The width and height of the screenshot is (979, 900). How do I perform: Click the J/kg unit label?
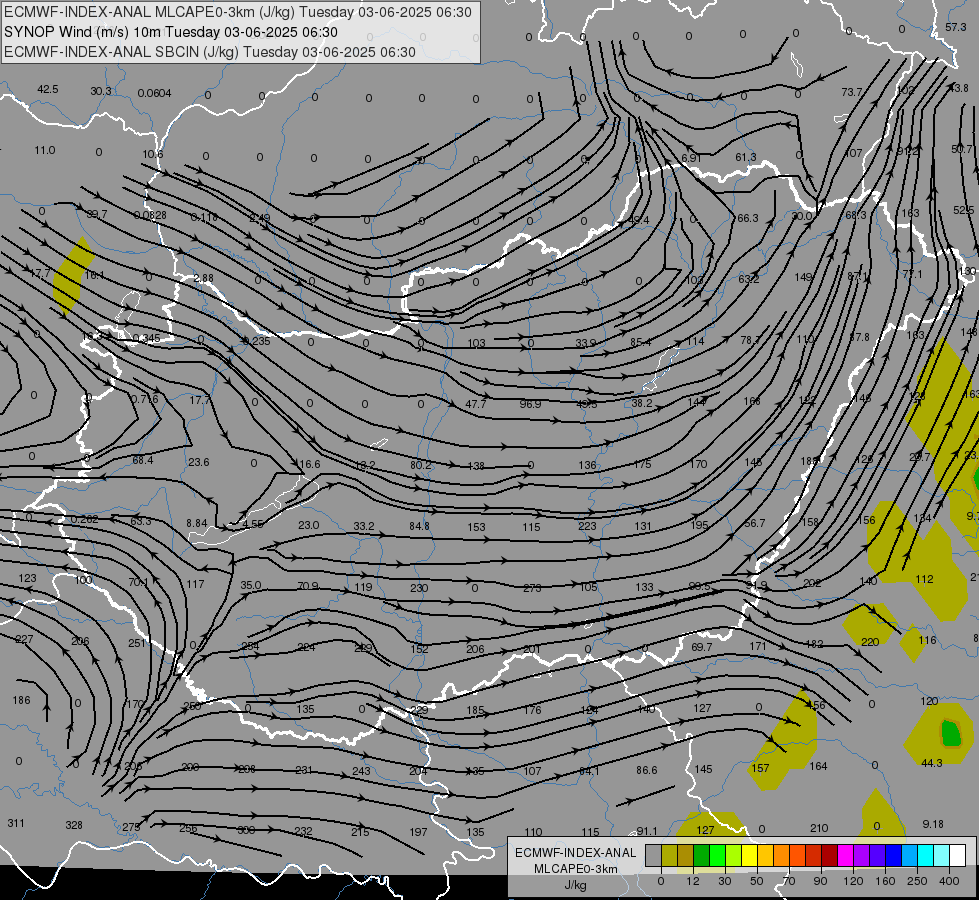click(576, 885)
